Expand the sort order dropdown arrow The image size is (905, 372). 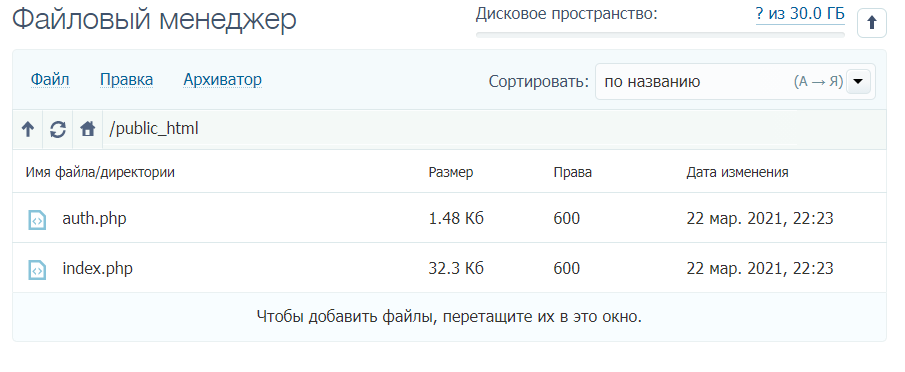coord(858,81)
